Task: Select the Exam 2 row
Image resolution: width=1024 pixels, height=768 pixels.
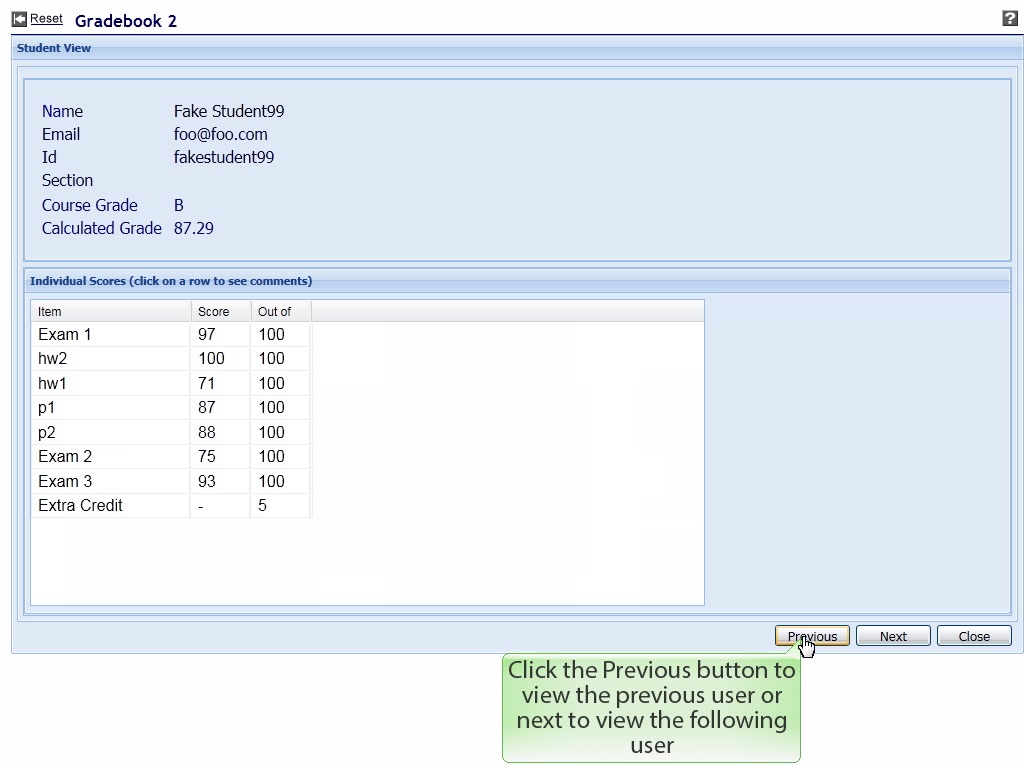Action: 171,456
